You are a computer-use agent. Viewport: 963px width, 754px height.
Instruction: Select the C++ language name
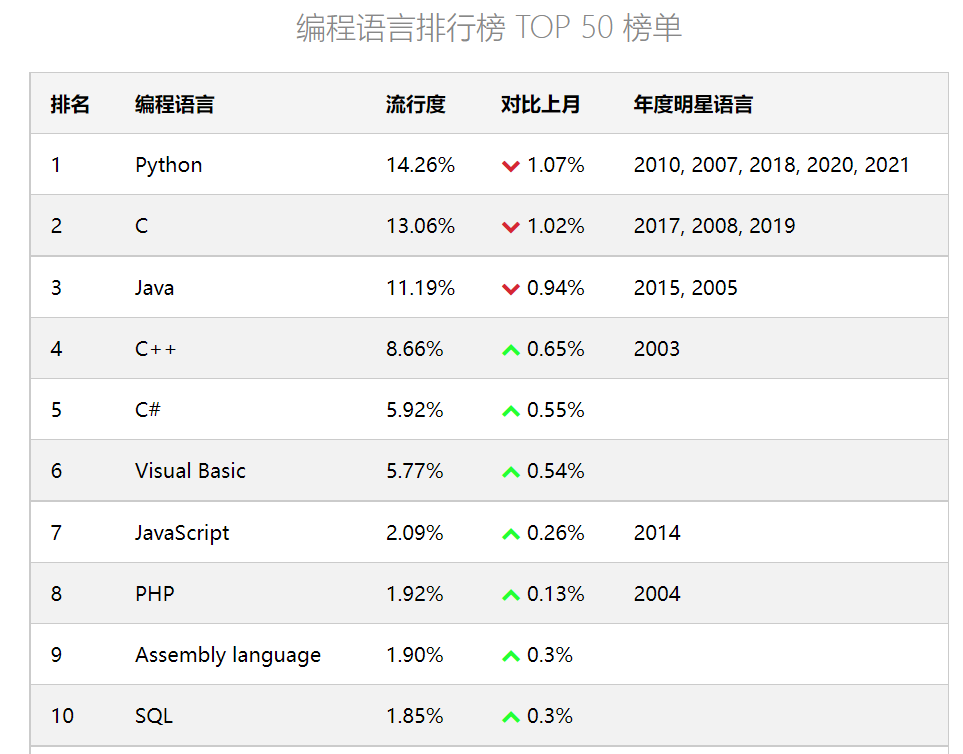(x=155, y=349)
